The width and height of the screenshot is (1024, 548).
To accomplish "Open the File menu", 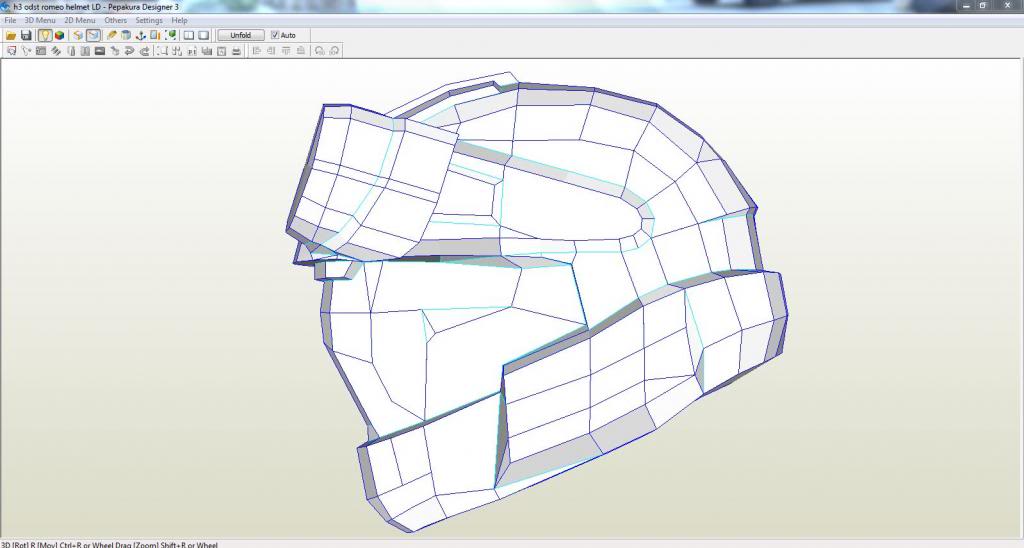I will tap(10, 20).
